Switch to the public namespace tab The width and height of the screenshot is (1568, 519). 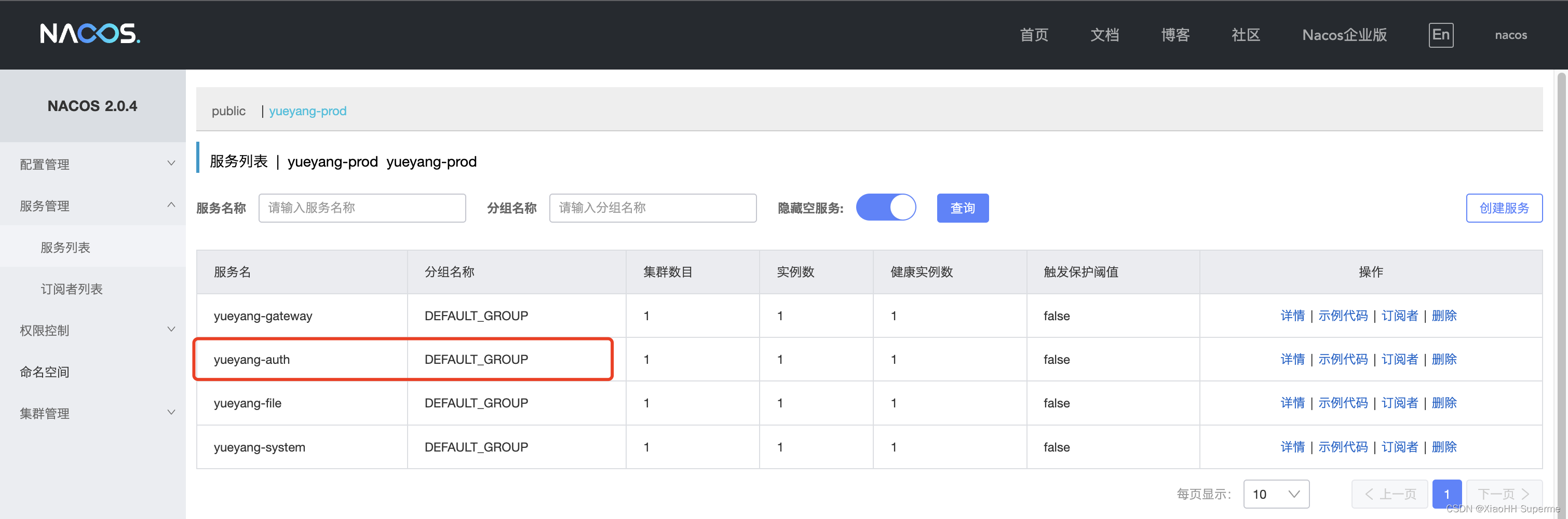click(228, 111)
